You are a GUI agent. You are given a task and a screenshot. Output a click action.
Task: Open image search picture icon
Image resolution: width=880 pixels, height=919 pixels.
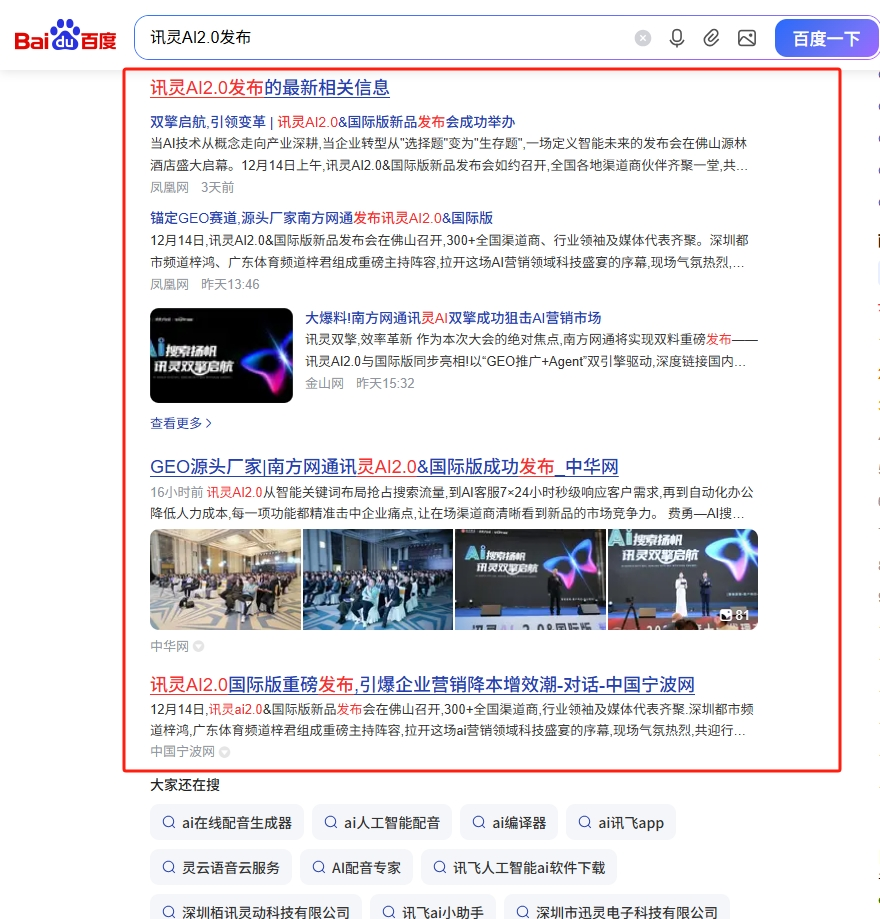click(x=746, y=38)
